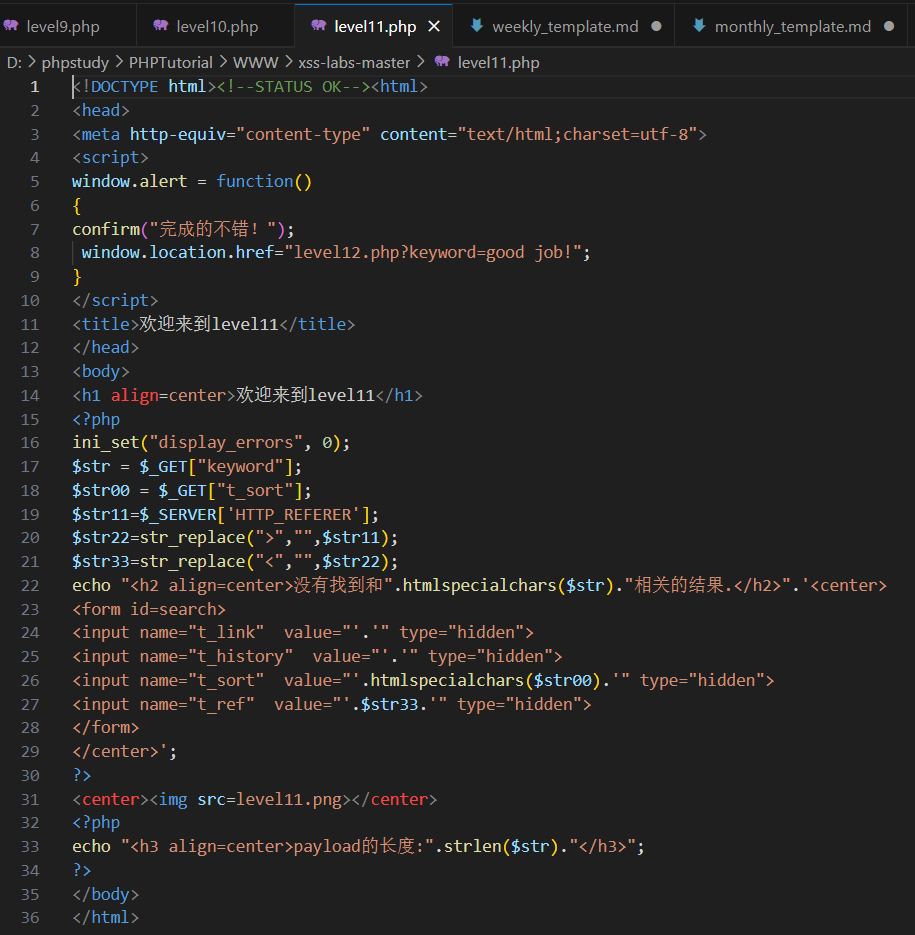The height and width of the screenshot is (935, 915).
Task: Expand the chevron after xss-labs-master in breadcrumb
Action: pyautogui.click(x=421, y=62)
